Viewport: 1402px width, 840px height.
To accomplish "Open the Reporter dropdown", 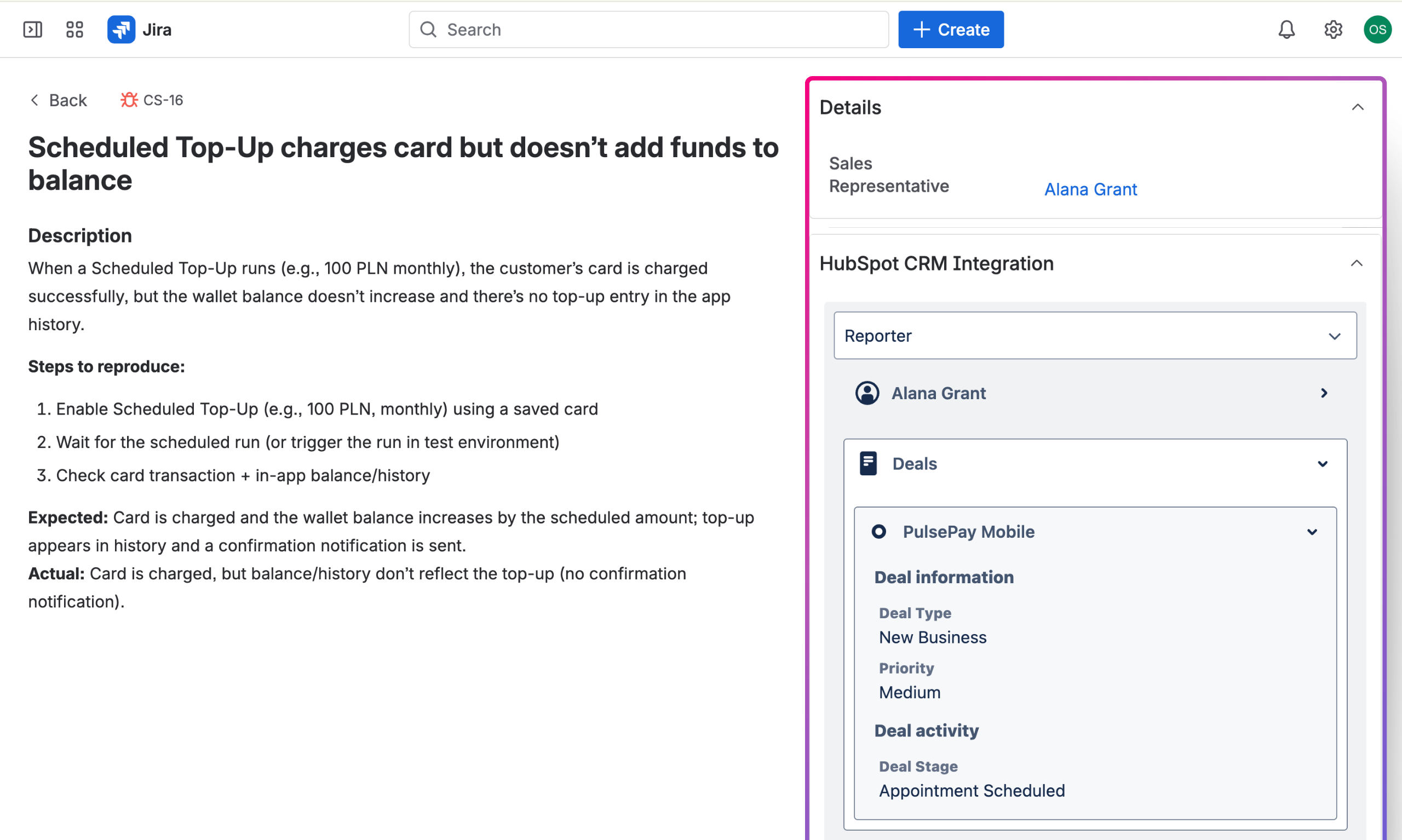I will (x=1095, y=336).
